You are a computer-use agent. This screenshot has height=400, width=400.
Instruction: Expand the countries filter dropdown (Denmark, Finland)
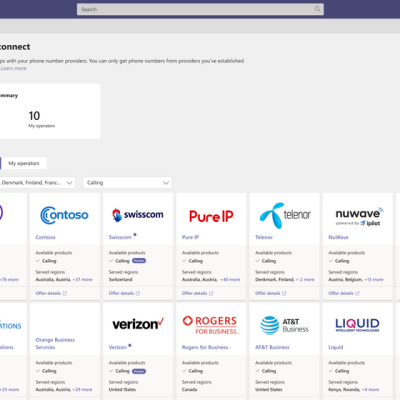point(37,183)
